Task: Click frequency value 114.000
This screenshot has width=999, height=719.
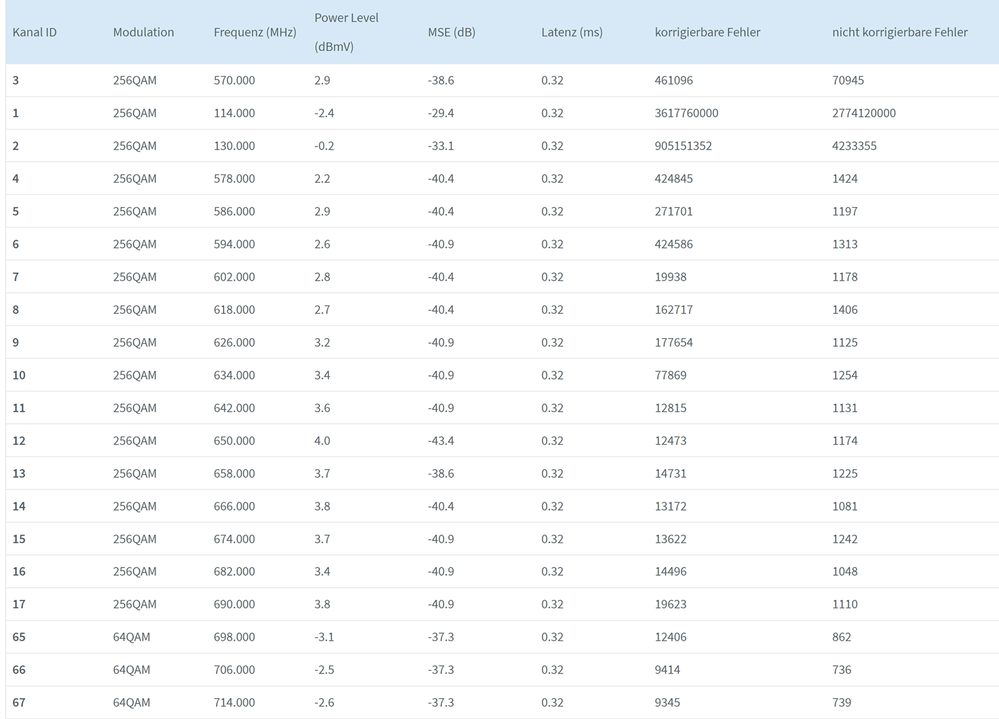Action: (234, 113)
